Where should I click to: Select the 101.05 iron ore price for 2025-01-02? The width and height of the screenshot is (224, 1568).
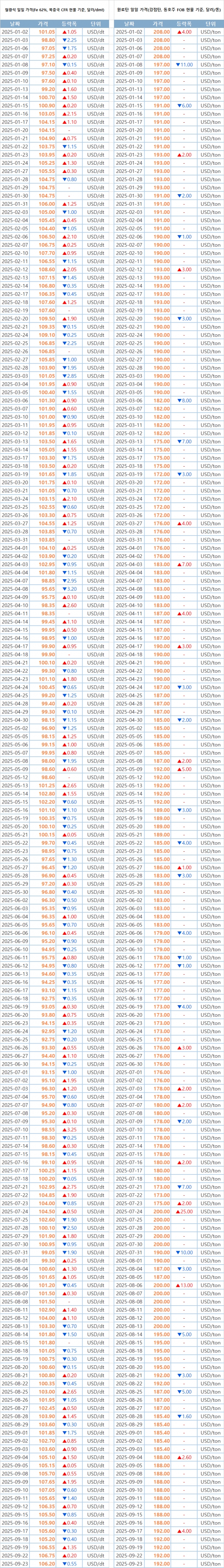[47, 32]
